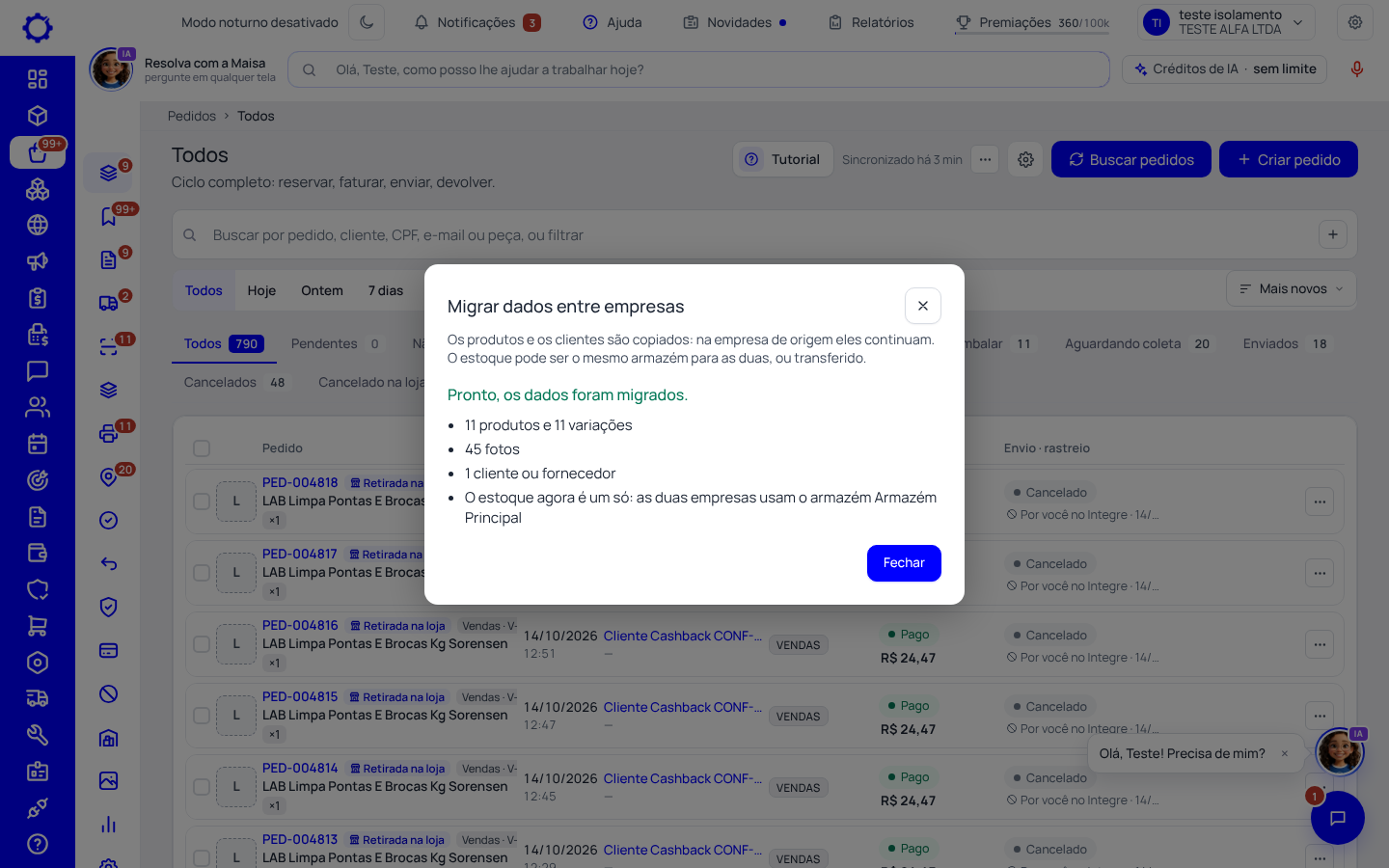Open Premiações trophy progress

[x=1032, y=22]
